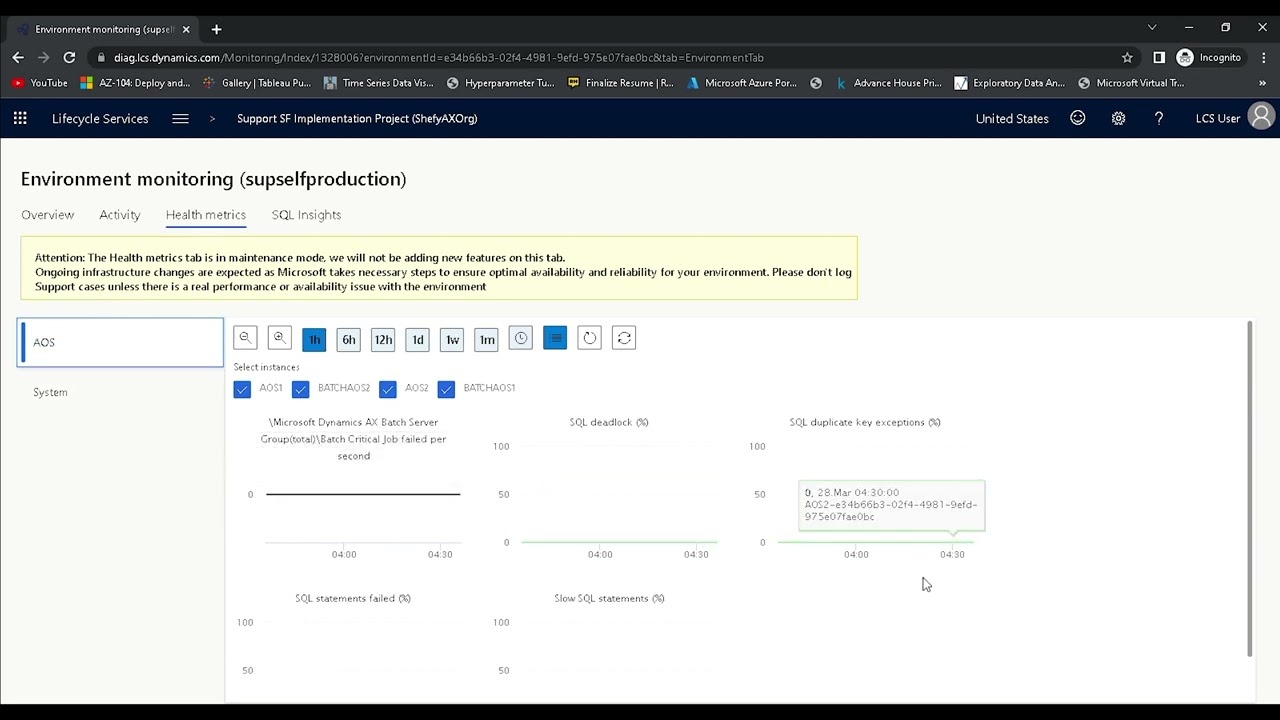Image resolution: width=1280 pixels, height=720 pixels.
Task: Open the settings gear icon
Action: click(x=1118, y=118)
